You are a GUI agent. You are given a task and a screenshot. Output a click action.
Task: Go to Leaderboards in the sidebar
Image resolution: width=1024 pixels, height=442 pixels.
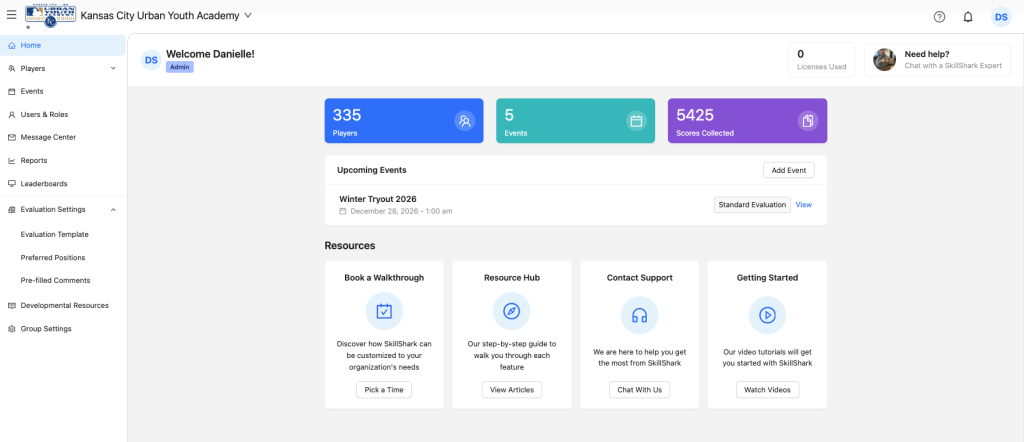44,183
